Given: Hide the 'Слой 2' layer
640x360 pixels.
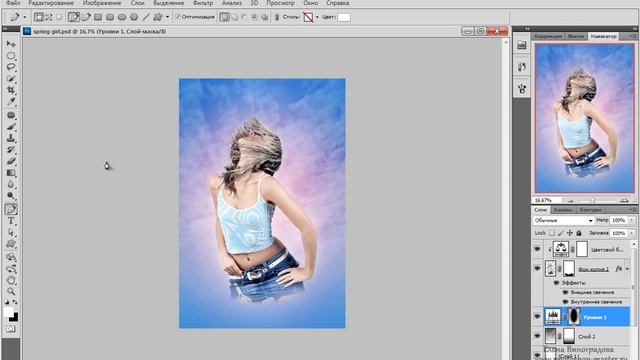Looking at the screenshot, I should pyautogui.click(x=537, y=336).
